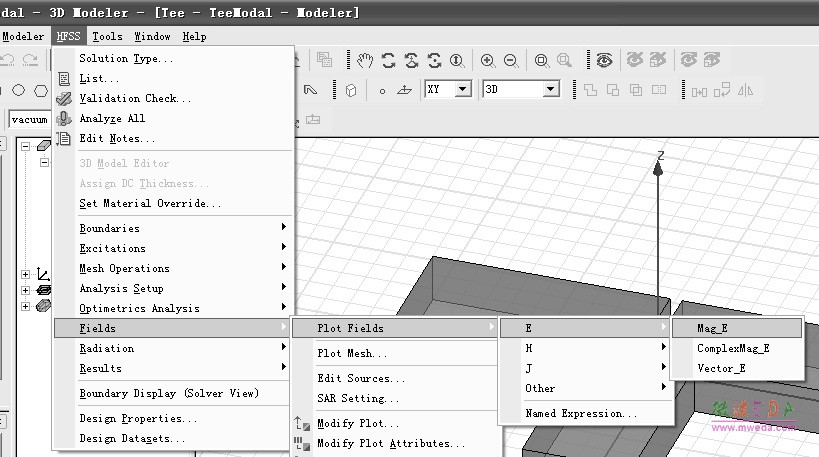Click the Edit Notes document icon
819x457 pixels.
(x=64, y=138)
